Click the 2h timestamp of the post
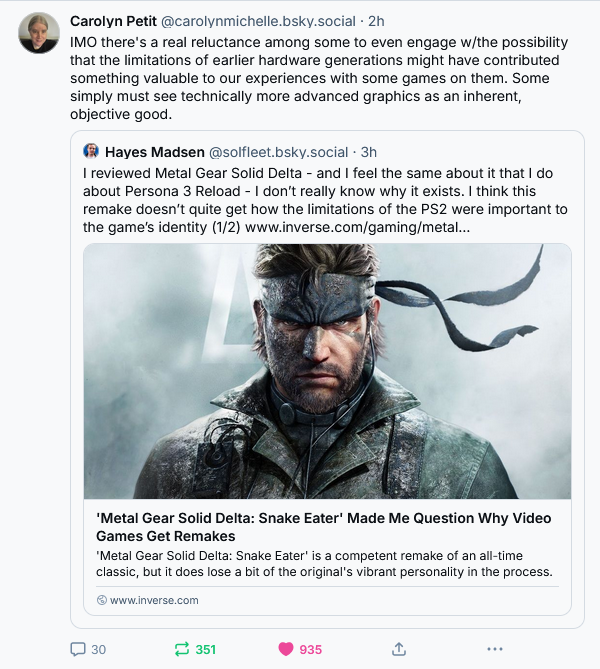Screen dimensions: 600x669 click(x=378, y=21)
